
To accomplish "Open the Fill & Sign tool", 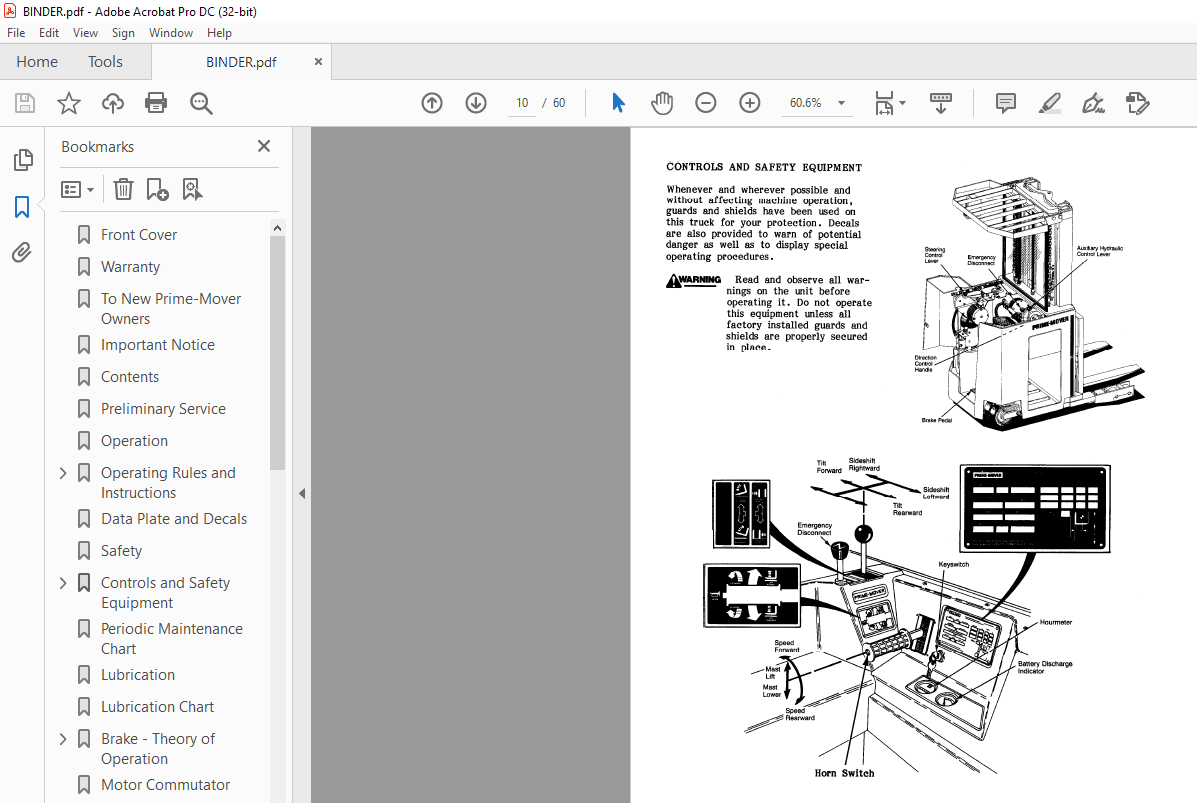I will click(1093, 103).
